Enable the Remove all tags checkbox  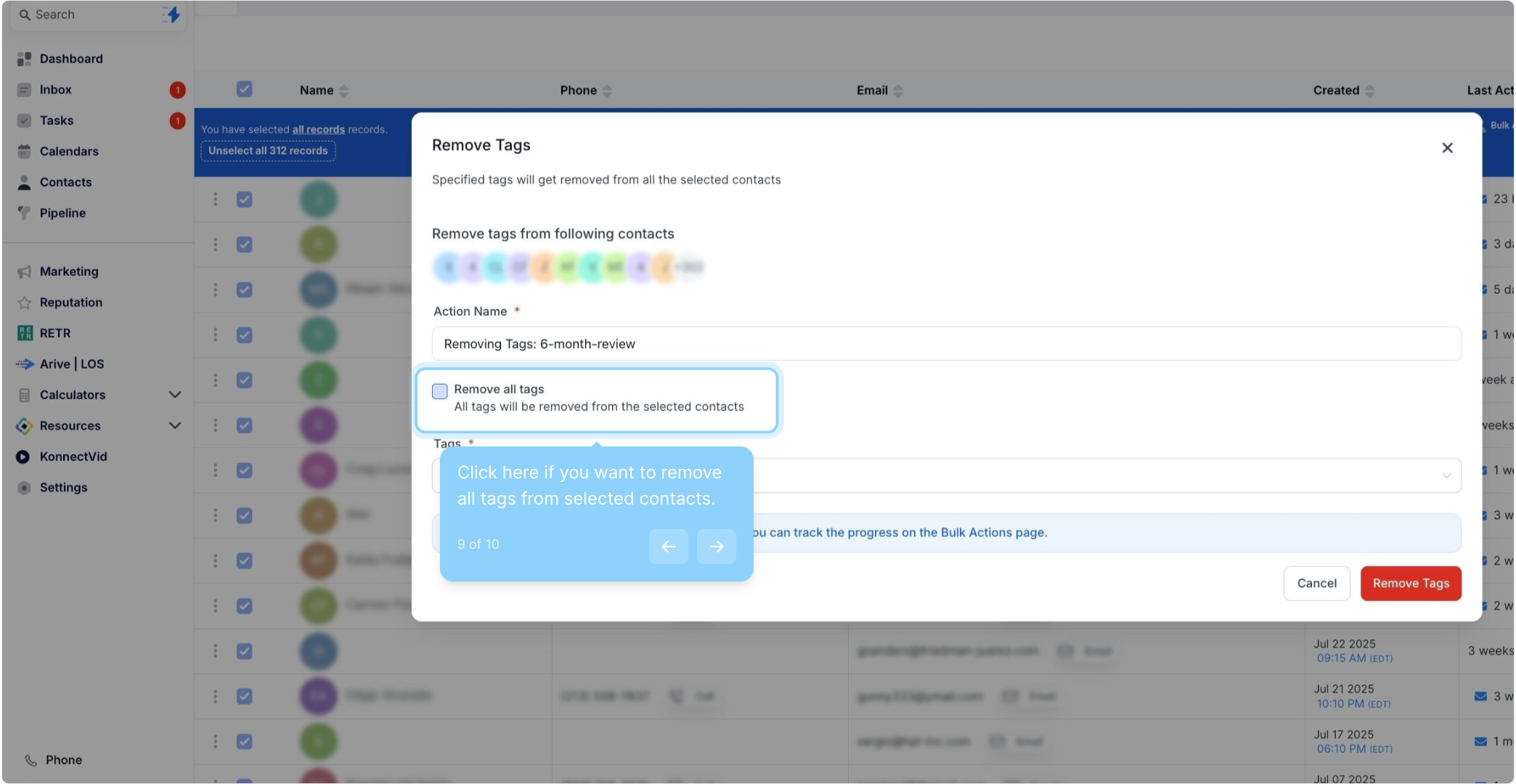point(440,391)
